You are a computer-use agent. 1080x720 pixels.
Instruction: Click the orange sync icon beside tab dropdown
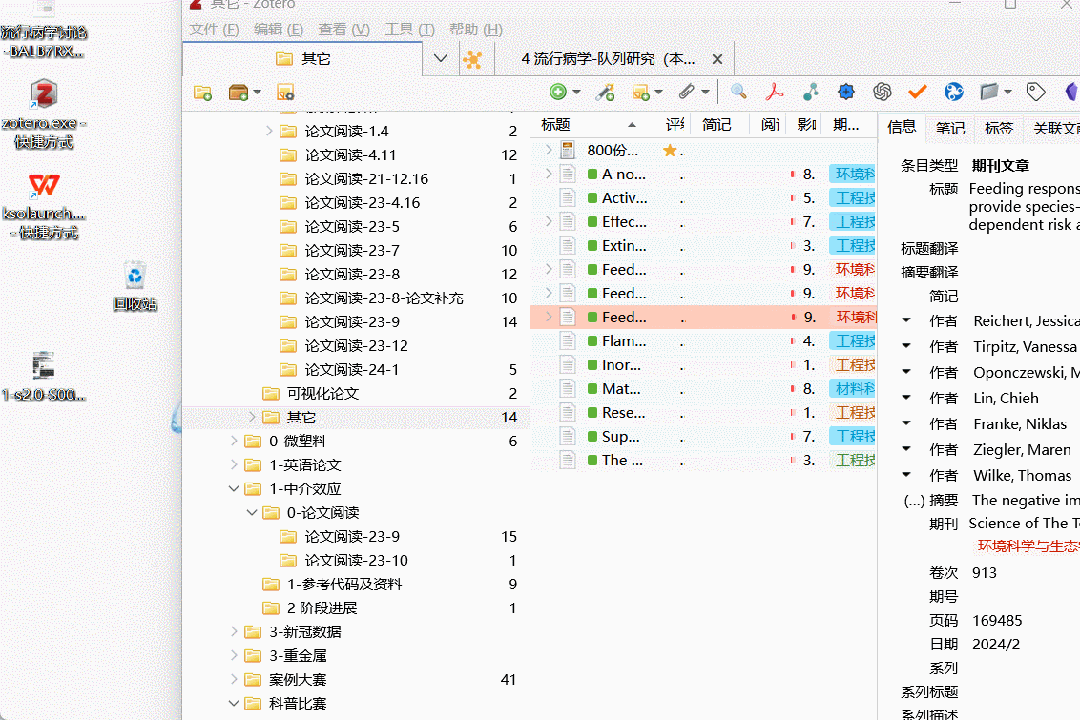[472, 59]
